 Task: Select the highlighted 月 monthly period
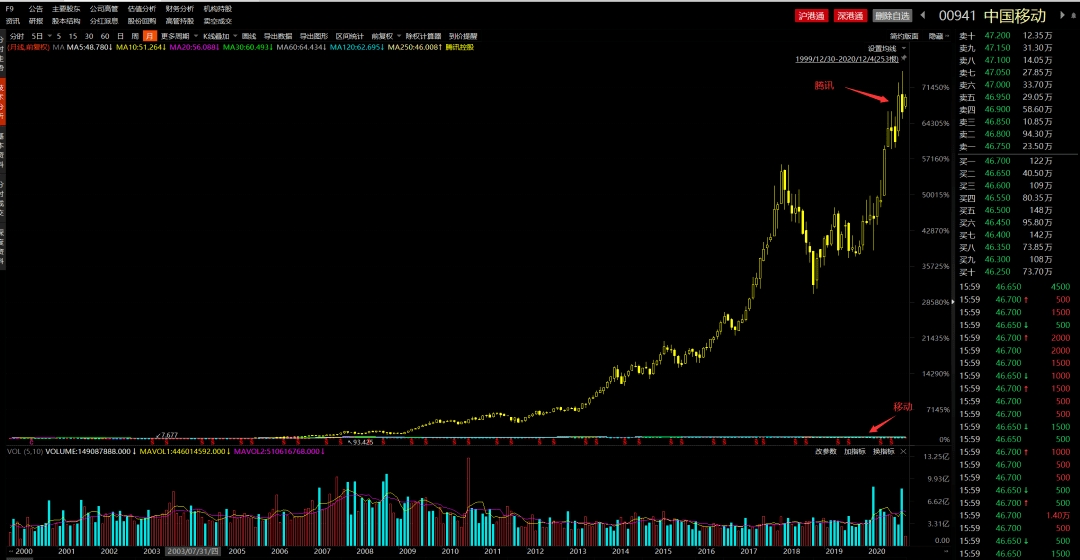click(150, 36)
